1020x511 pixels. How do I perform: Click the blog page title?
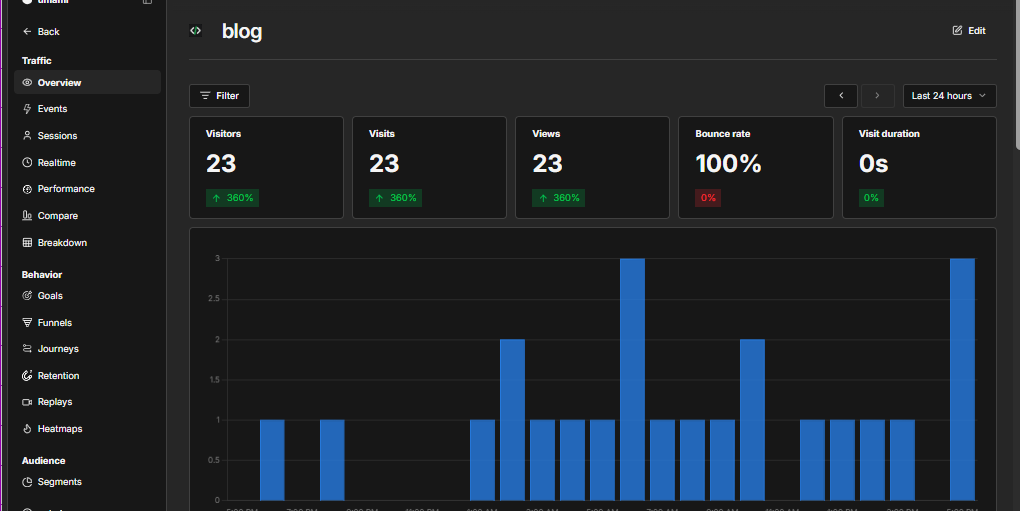(242, 31)
